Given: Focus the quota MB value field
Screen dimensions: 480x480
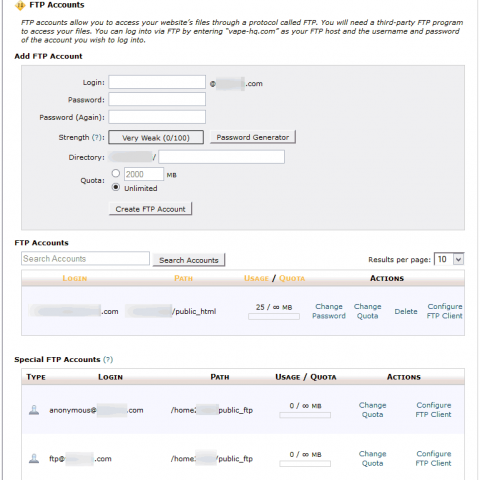Looking at the screenshot, I should [x=144, y=174].
